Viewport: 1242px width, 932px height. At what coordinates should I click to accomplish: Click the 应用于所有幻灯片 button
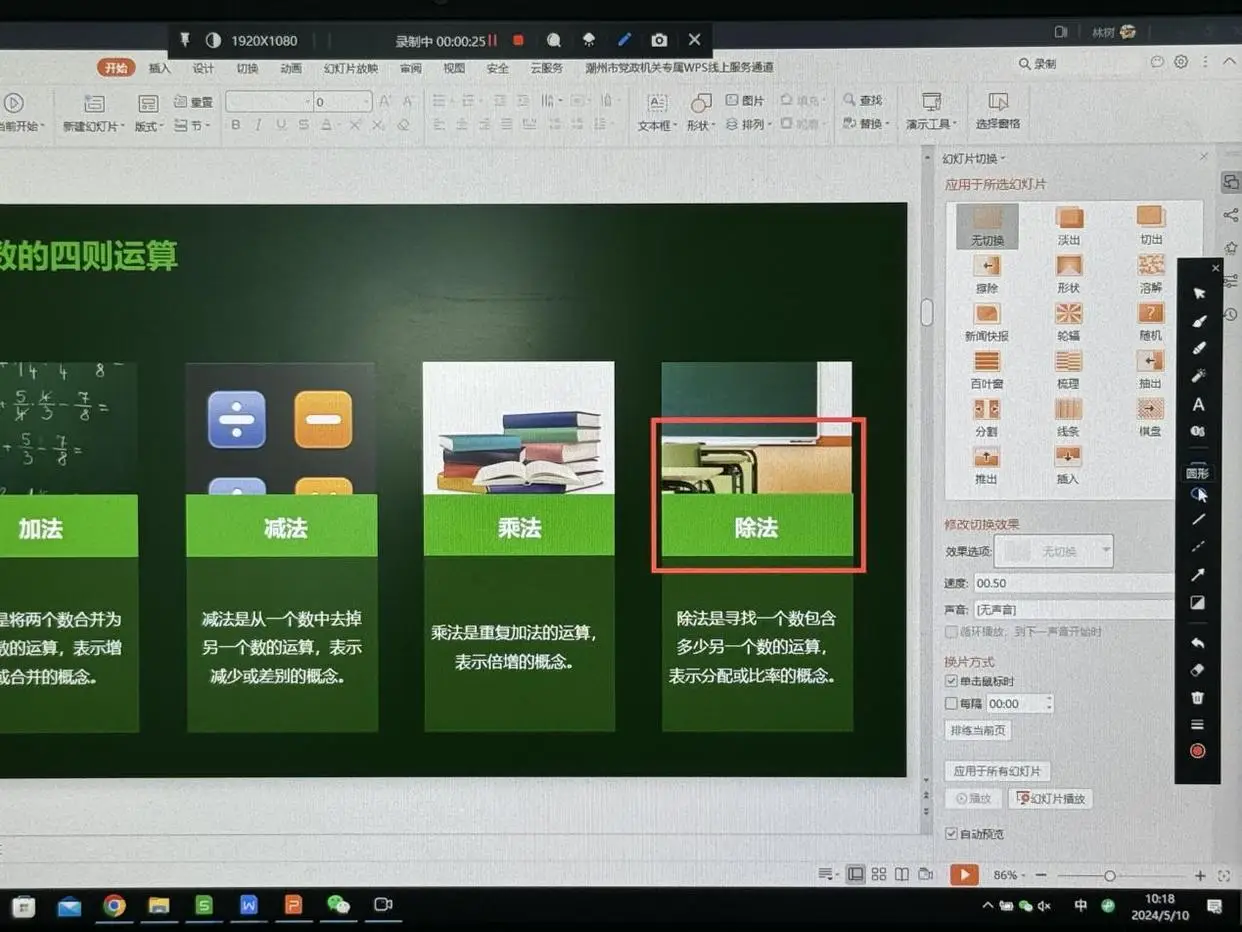click(x=997, y=771)
